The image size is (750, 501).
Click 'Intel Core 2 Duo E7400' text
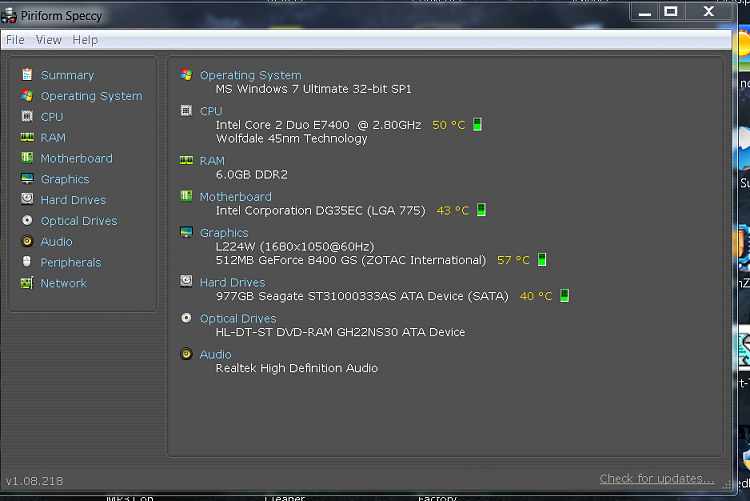(x=283, y=125)
